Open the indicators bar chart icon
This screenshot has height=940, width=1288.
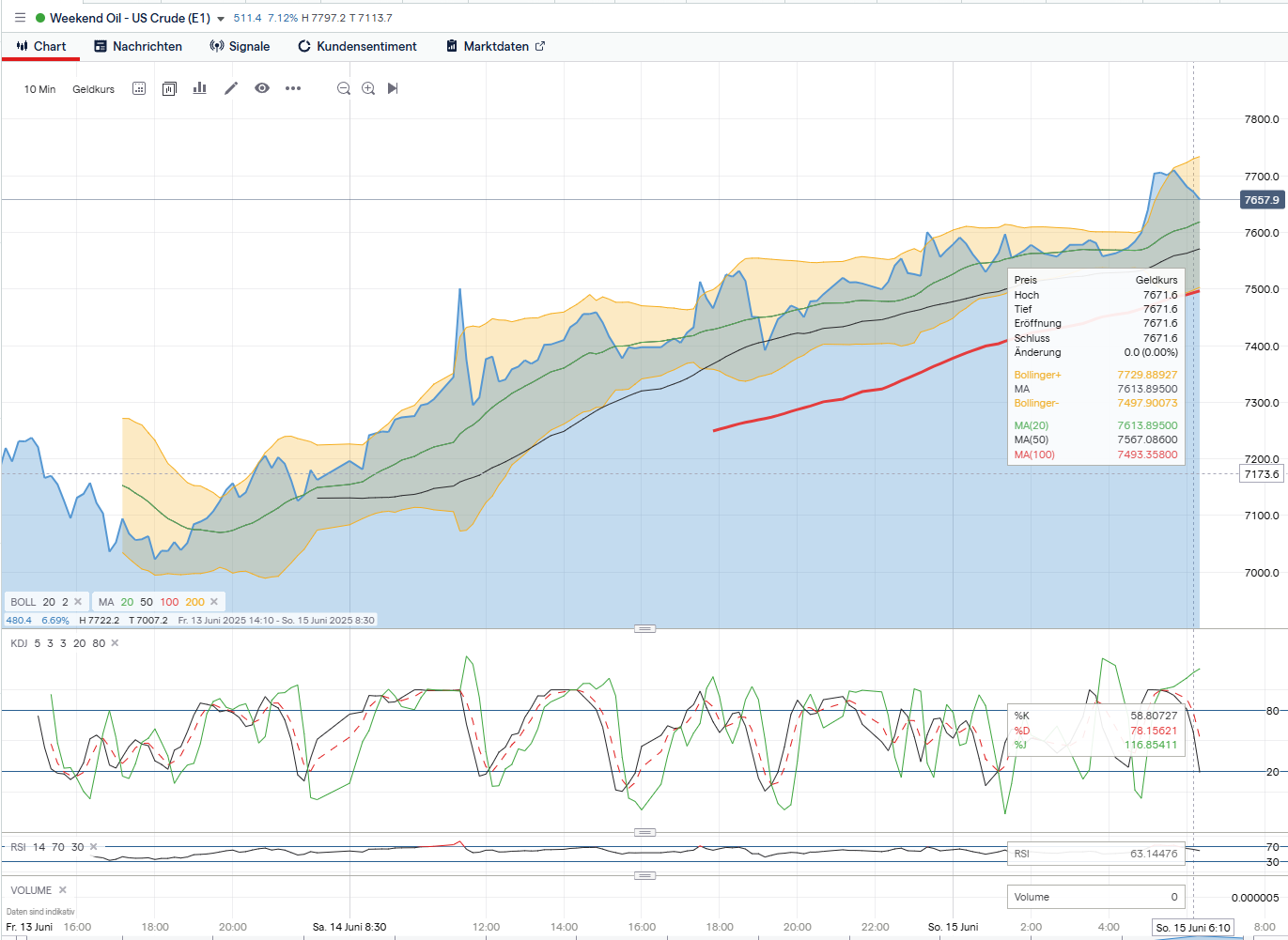tap(199, 88)
